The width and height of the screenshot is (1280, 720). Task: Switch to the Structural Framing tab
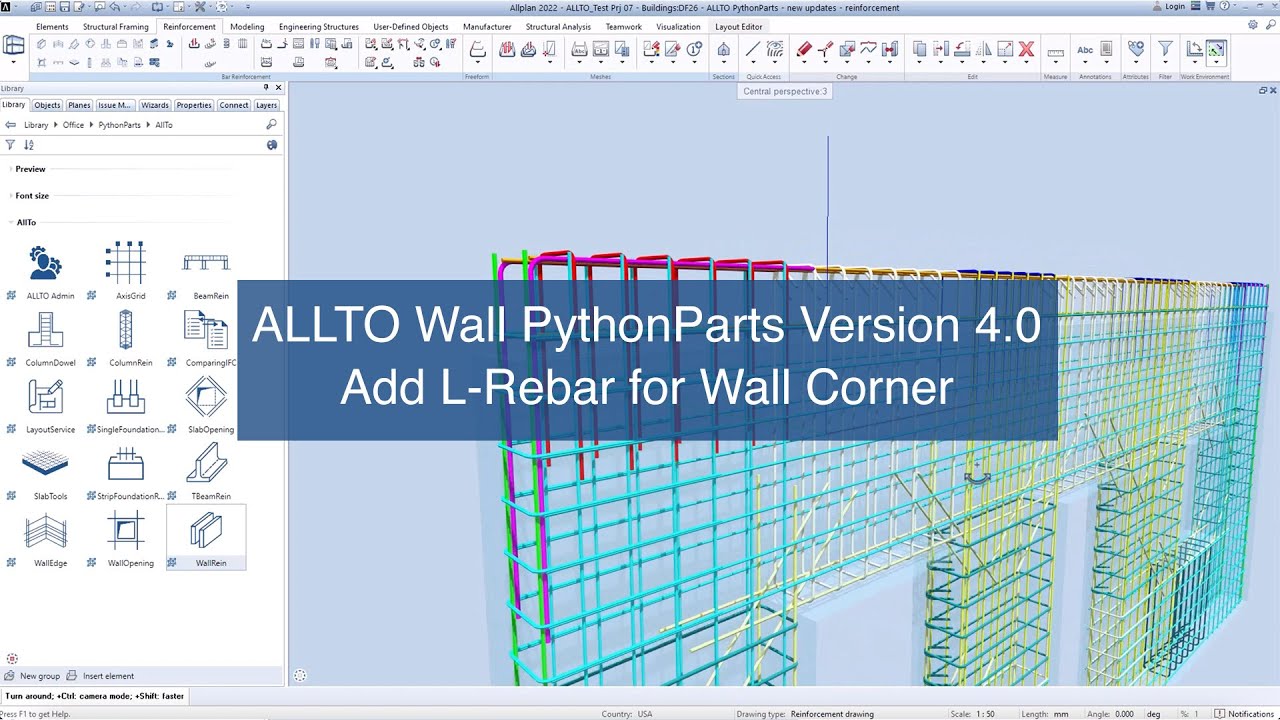point(116,27)
